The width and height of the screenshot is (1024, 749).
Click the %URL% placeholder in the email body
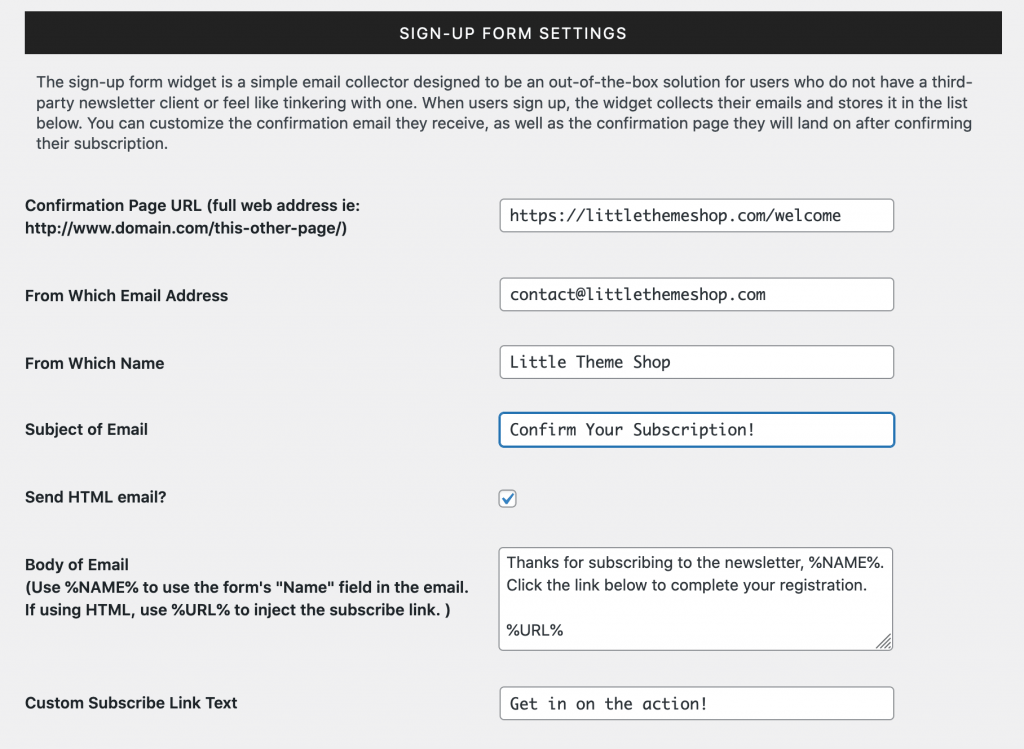point(534,630)
